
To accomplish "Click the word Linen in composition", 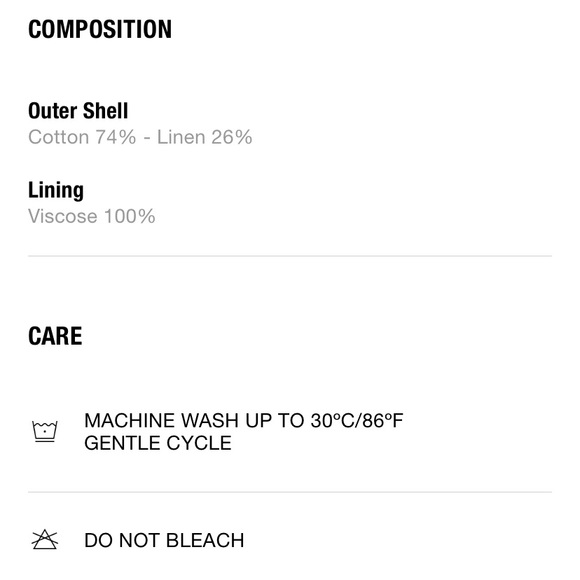I will [181, 137].
